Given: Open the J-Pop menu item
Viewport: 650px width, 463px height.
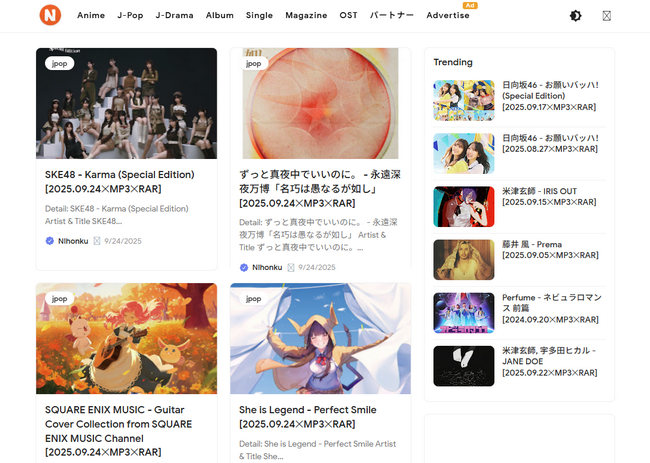Looking at the screenshot, I should [130, 15].
